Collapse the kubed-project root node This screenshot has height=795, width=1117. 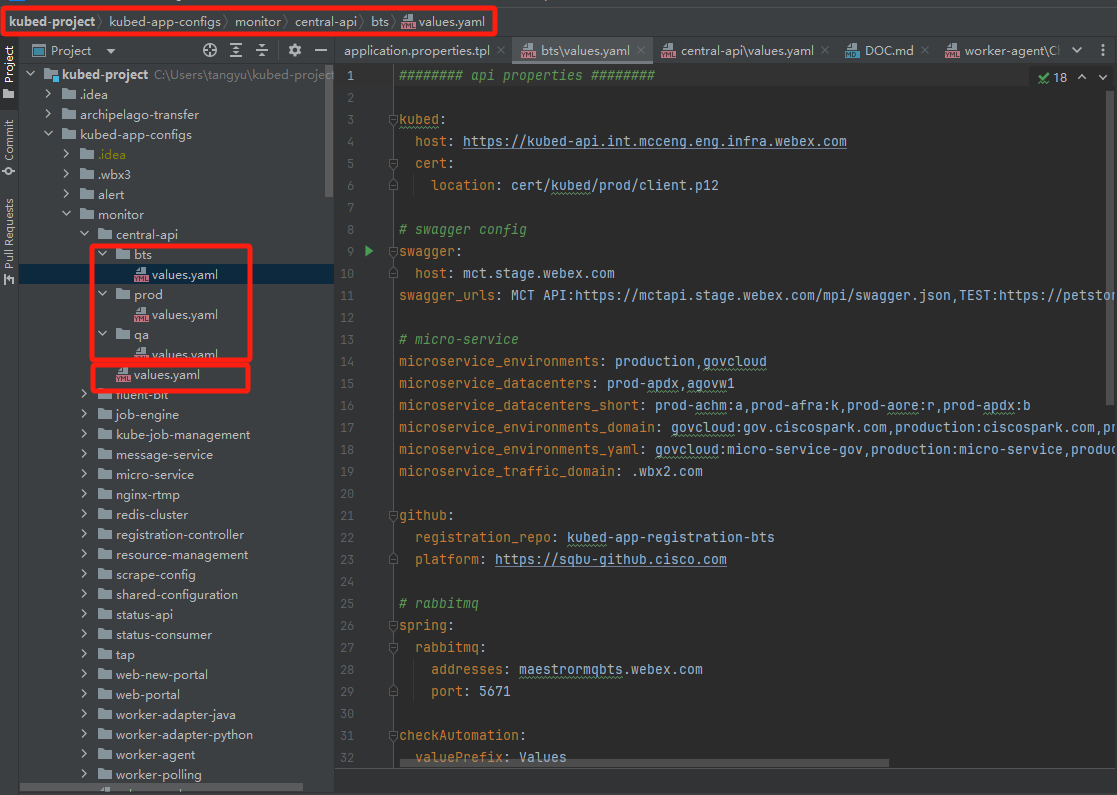tap(31, 74)
